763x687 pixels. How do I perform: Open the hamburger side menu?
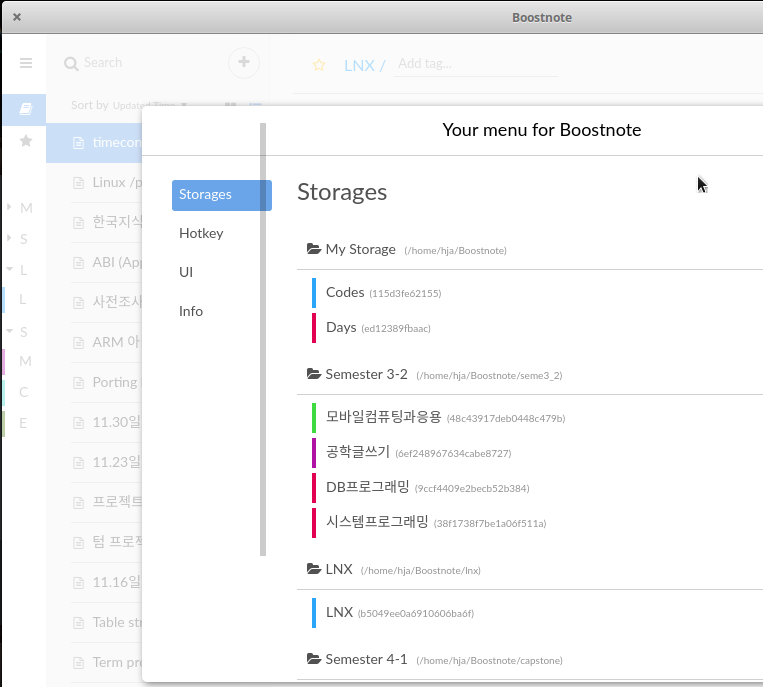click(x=26, y=63)
